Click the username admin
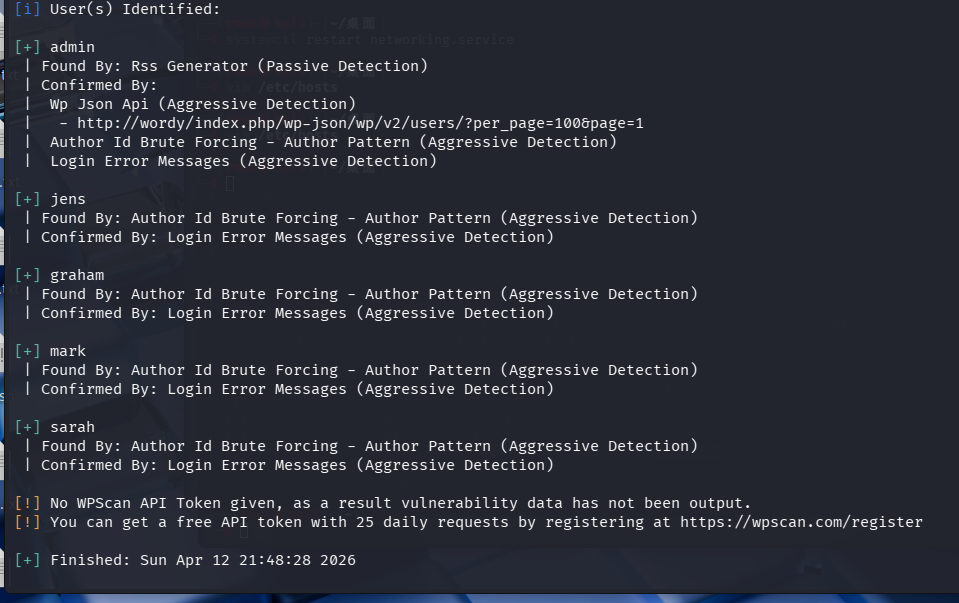Viewport: 959px width, 603px height. point(72,47)
